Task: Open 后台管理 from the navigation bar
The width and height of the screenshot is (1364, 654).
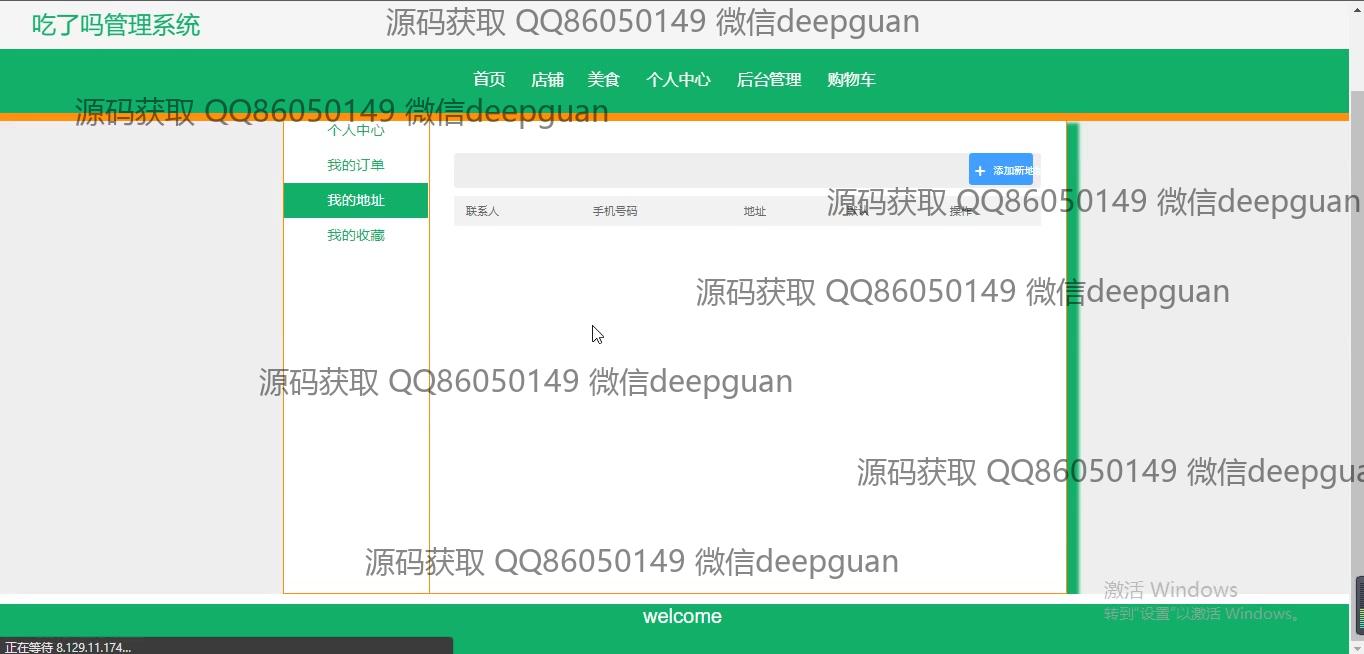Action: (x=769, y=80)
